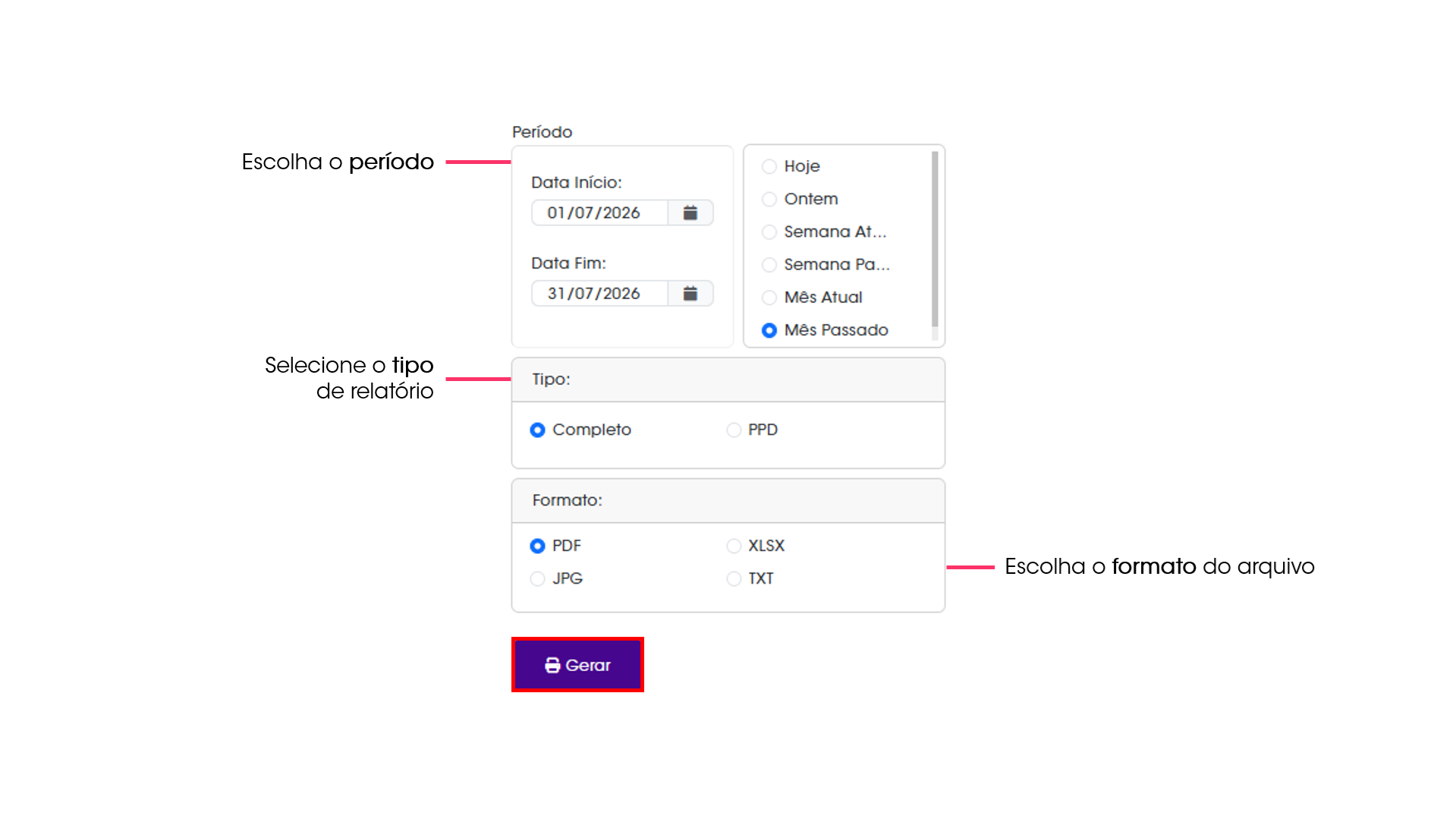The width and height of the screenshot is (1456, 819).
Task: Select the Ontem period option
Action: 769,199
